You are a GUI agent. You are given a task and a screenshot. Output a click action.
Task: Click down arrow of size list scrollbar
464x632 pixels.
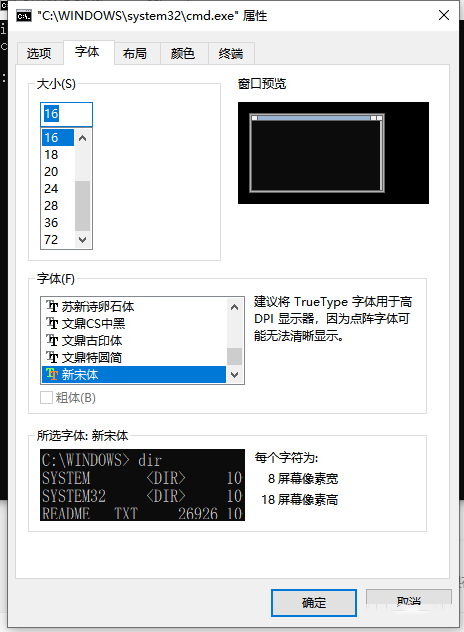coord(83,240)
